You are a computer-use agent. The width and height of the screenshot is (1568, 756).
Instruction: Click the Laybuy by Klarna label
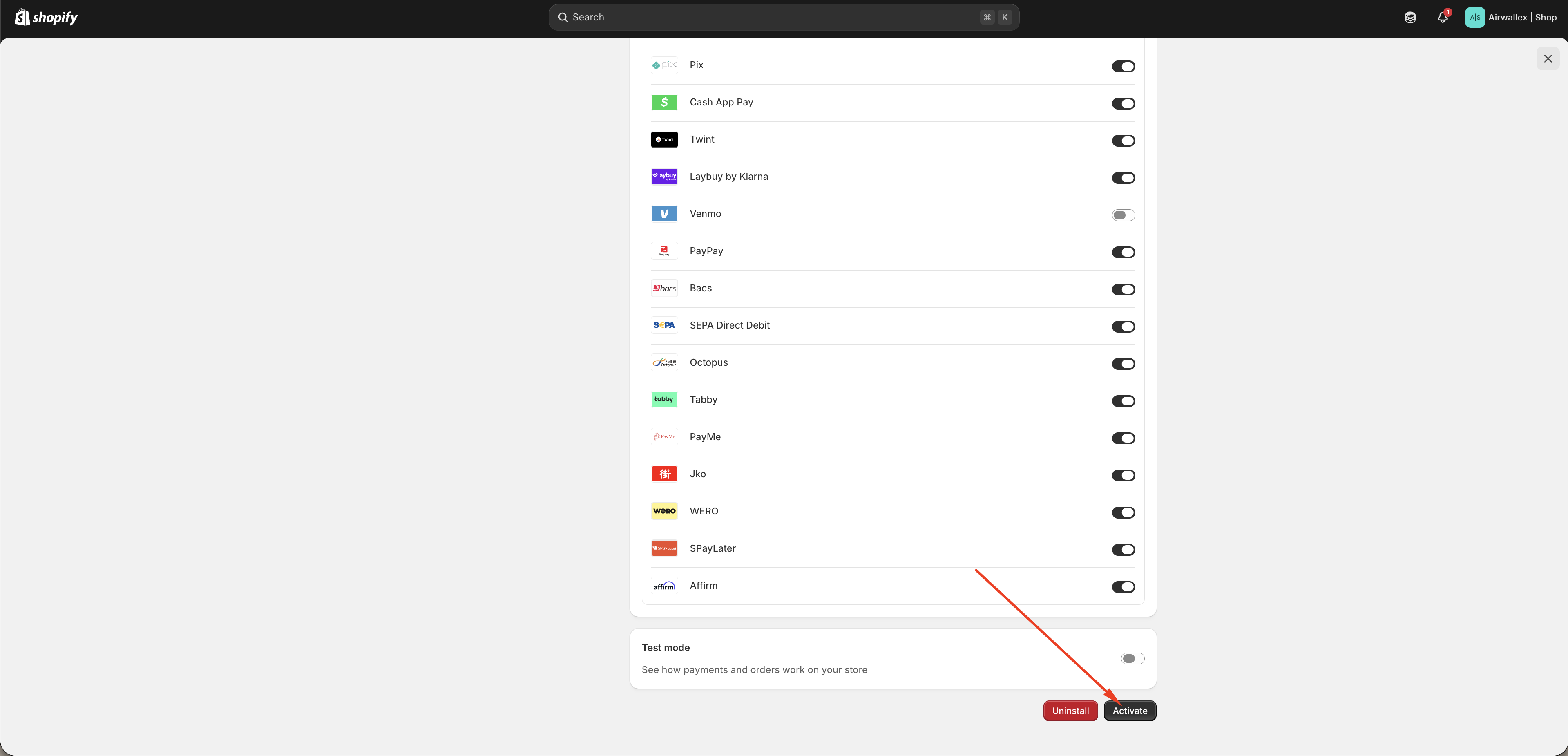pos(728,177)
